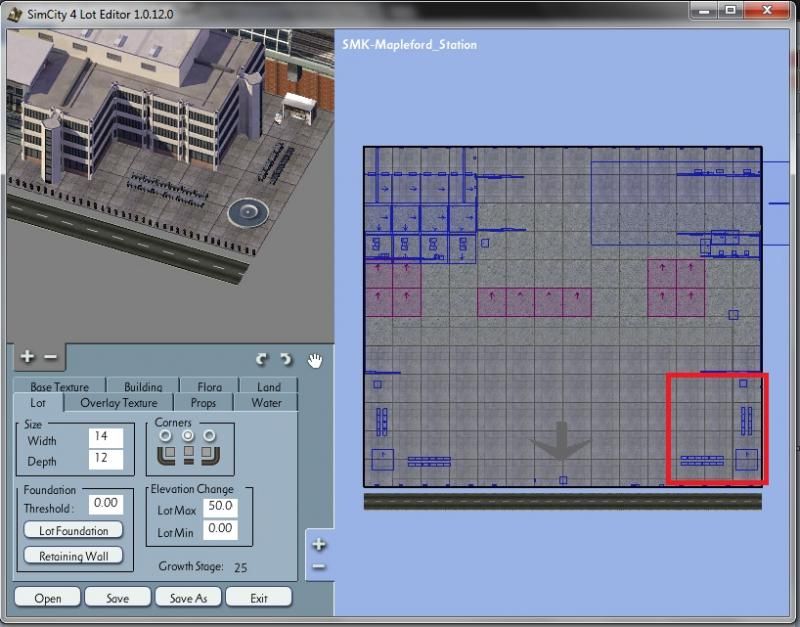Switch to the Props tab
Viewport: 800px width, 627px height.
[x=203, y=403]
